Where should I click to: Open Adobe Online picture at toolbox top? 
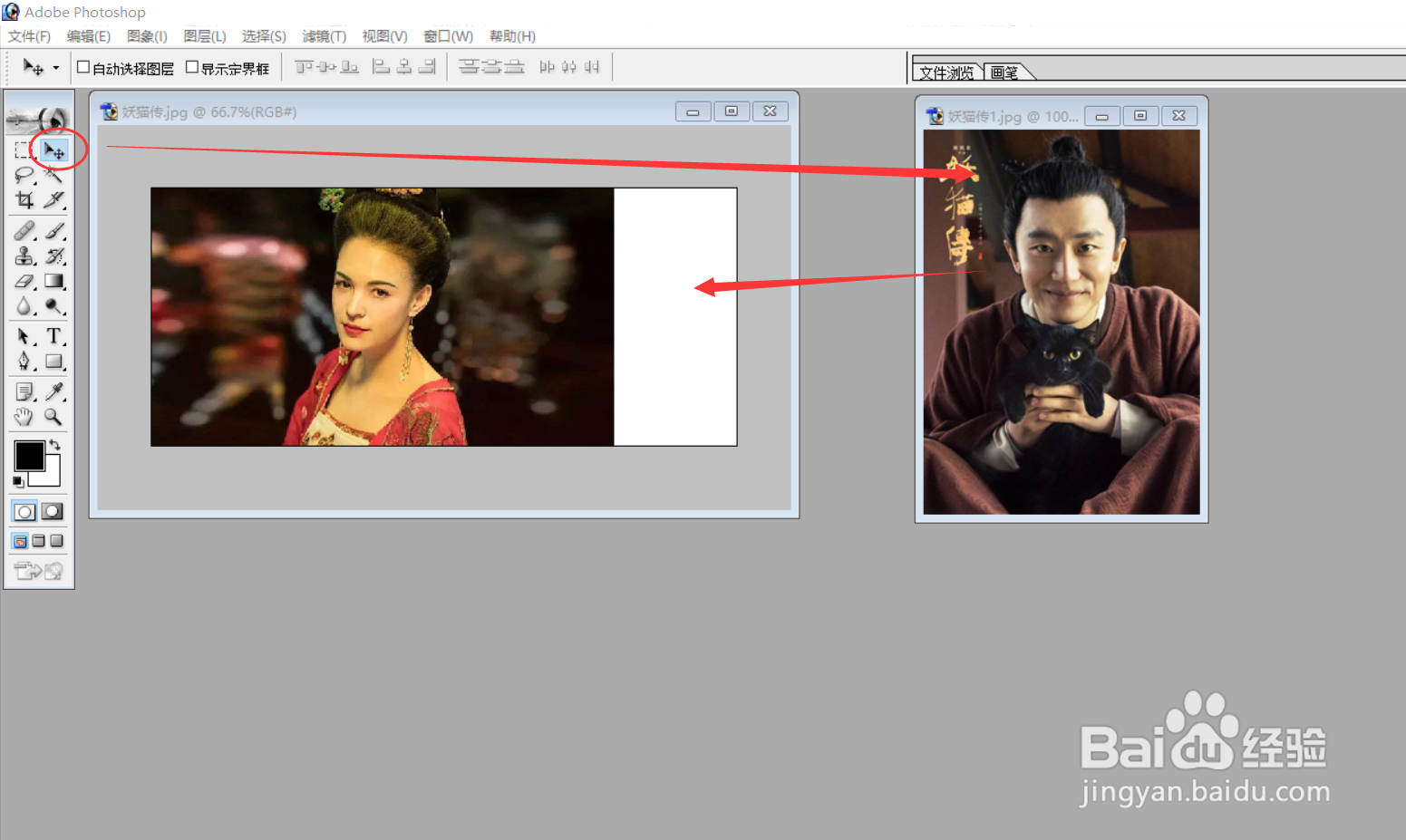point(39,118)
